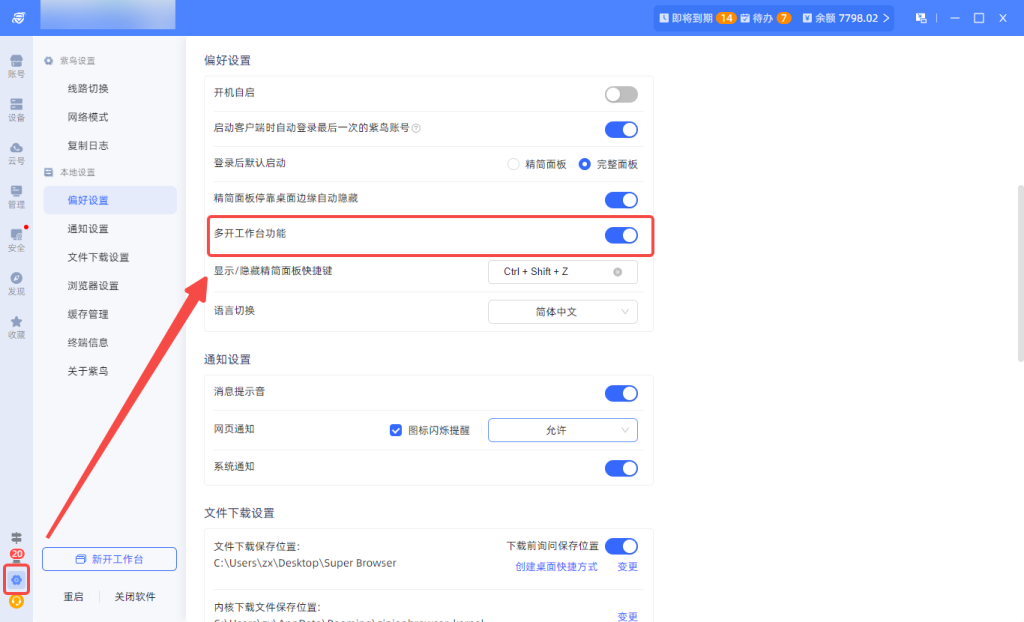Image resolution: width=1024 pixels, height=622 pixels.
Task: Open the 设备 (Devices) sidebar icon
Action: point(16,108)
